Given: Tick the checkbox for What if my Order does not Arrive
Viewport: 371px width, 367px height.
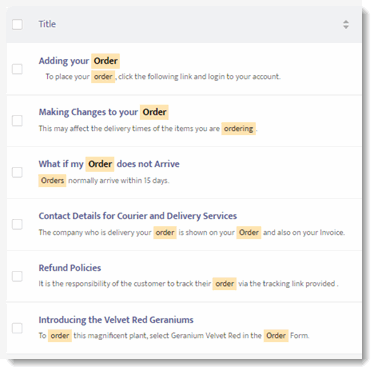Looking at the screenshot, I should point(17,172).
